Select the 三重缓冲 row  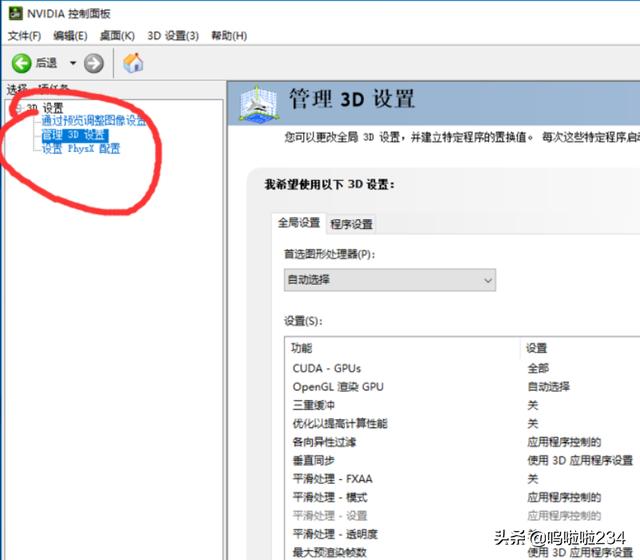(x=462, y=405)
